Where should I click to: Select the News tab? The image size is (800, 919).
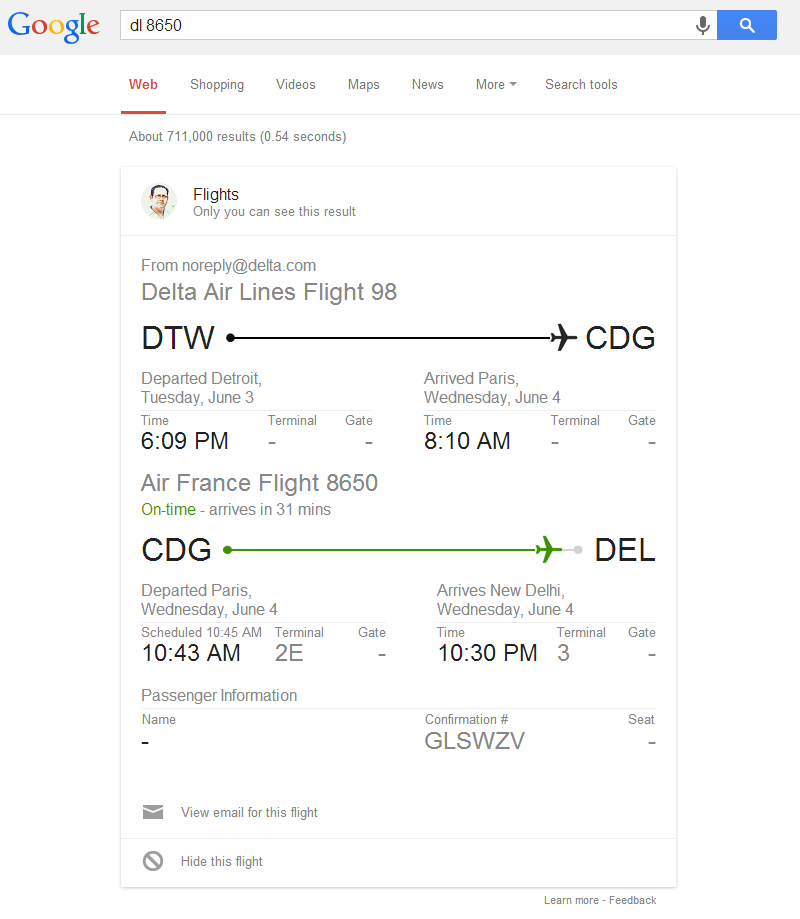coord(427,84)
